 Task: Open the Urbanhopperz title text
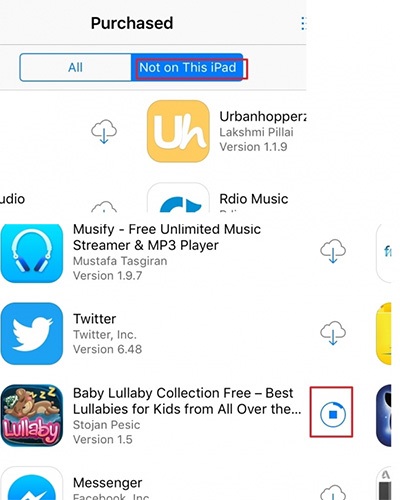(x=263, y=117)
